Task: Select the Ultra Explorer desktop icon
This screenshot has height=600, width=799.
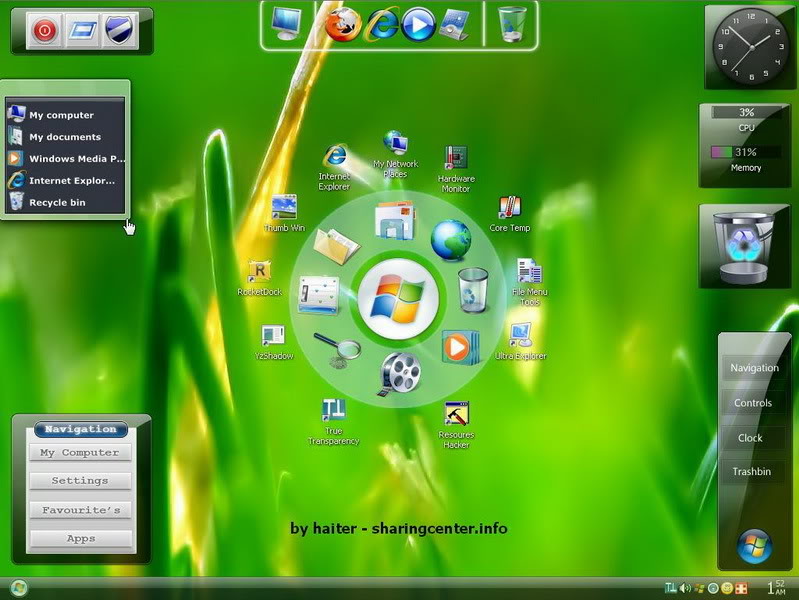Action: pyautogui.click(x=520, y=342)
